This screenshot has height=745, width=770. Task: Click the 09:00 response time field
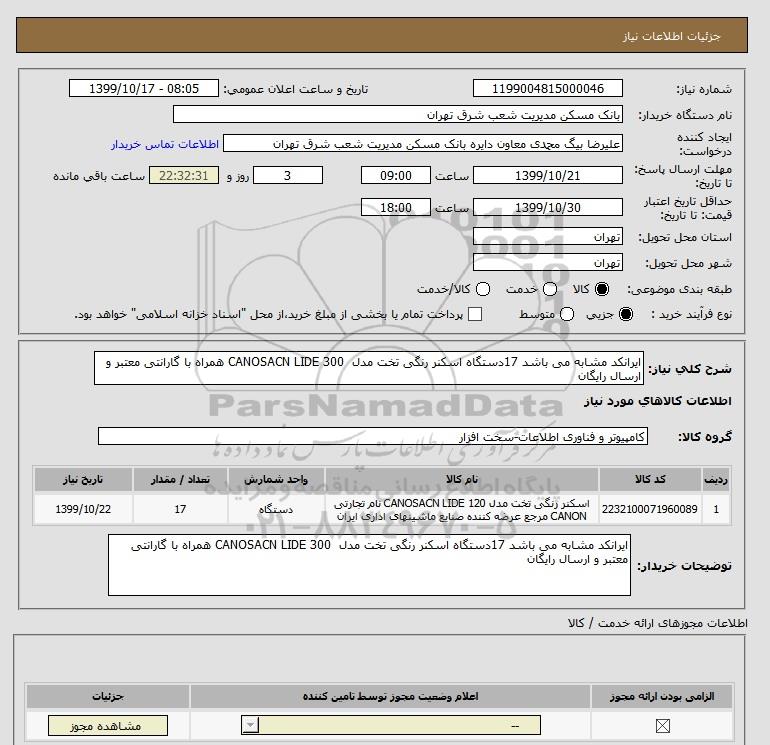point(396,176)
